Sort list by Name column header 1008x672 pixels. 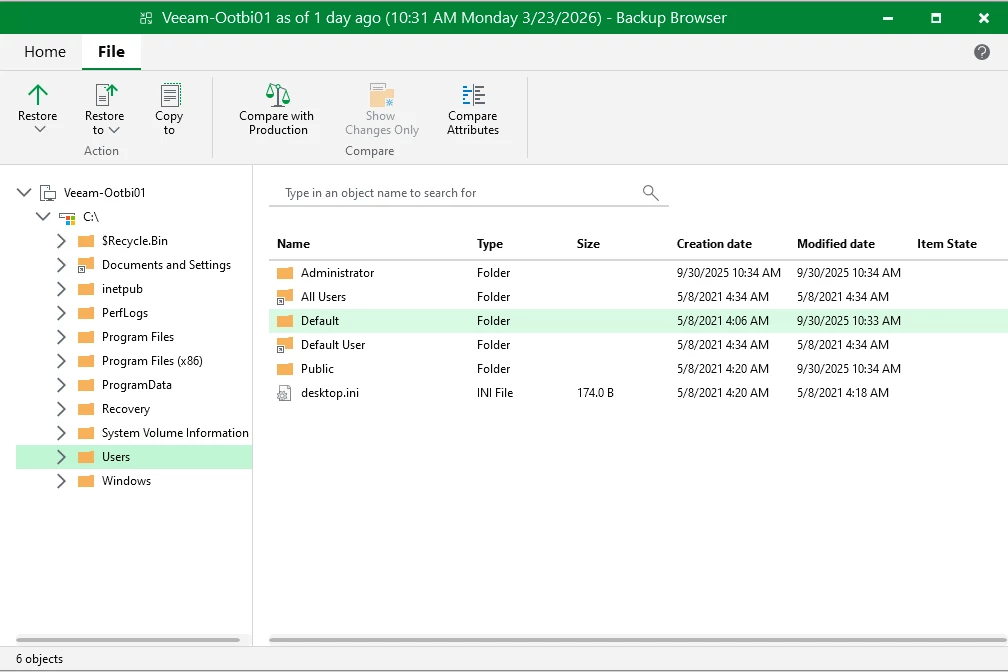(293, 244)
